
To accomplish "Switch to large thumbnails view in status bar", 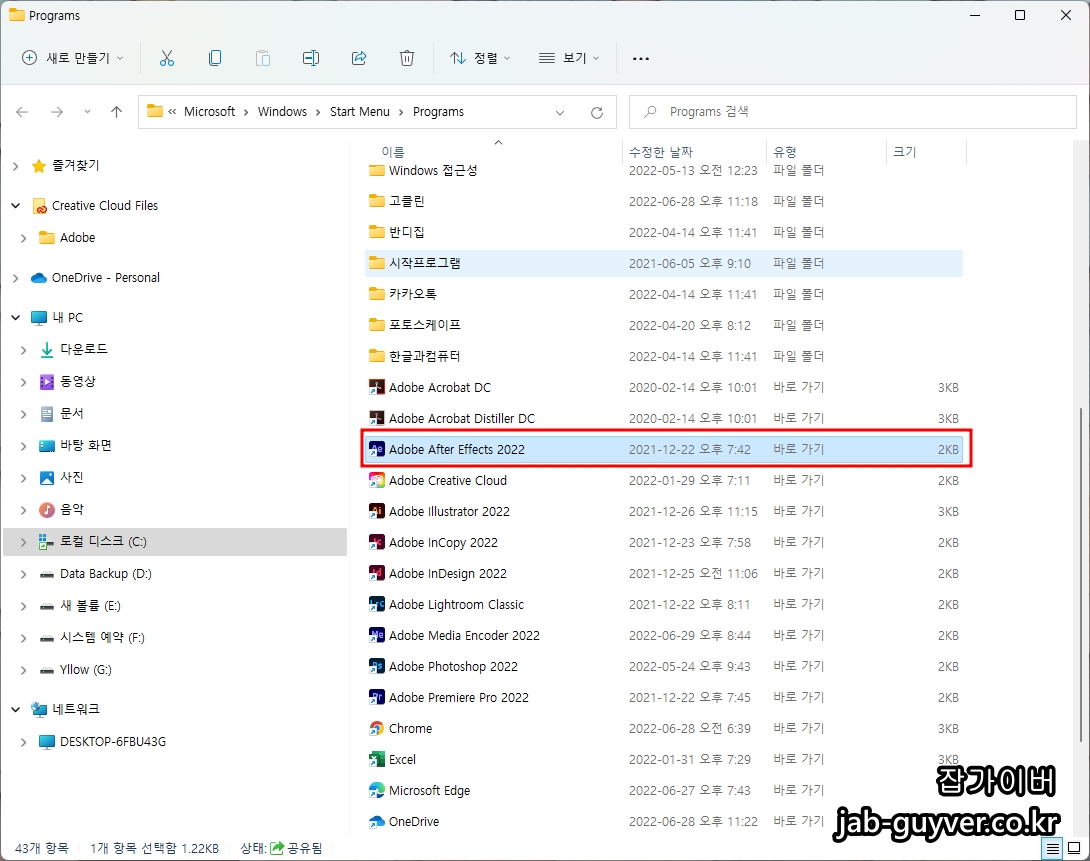I will [x=1075, y=848].
